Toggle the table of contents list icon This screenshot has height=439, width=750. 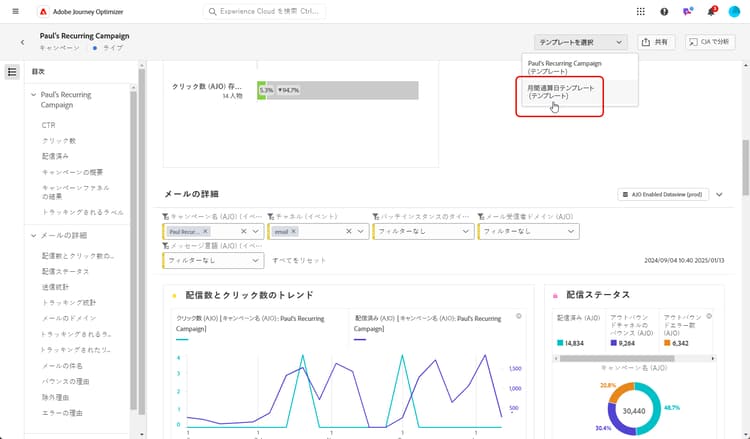tap(12, 72)
